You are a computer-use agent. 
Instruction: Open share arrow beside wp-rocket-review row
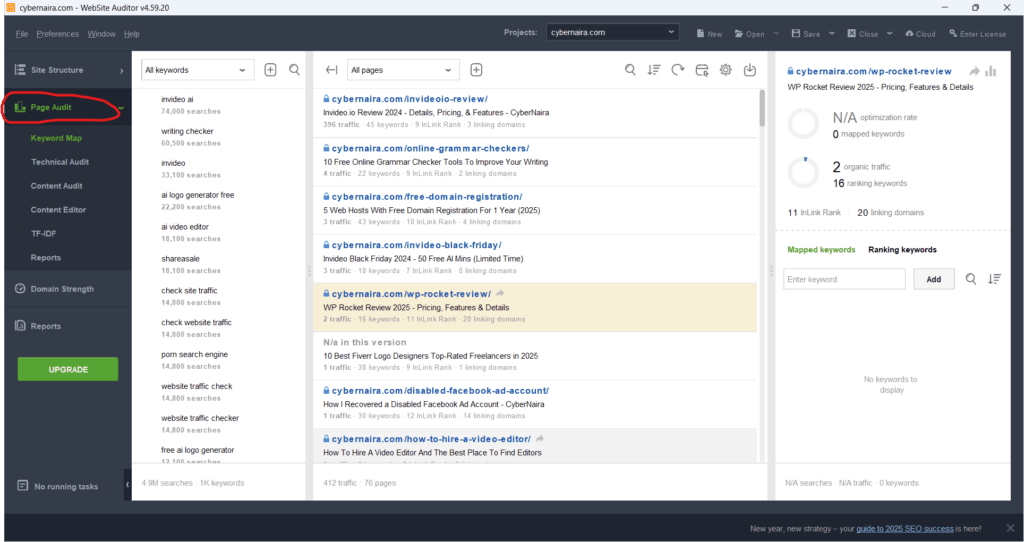coord(500,294)
